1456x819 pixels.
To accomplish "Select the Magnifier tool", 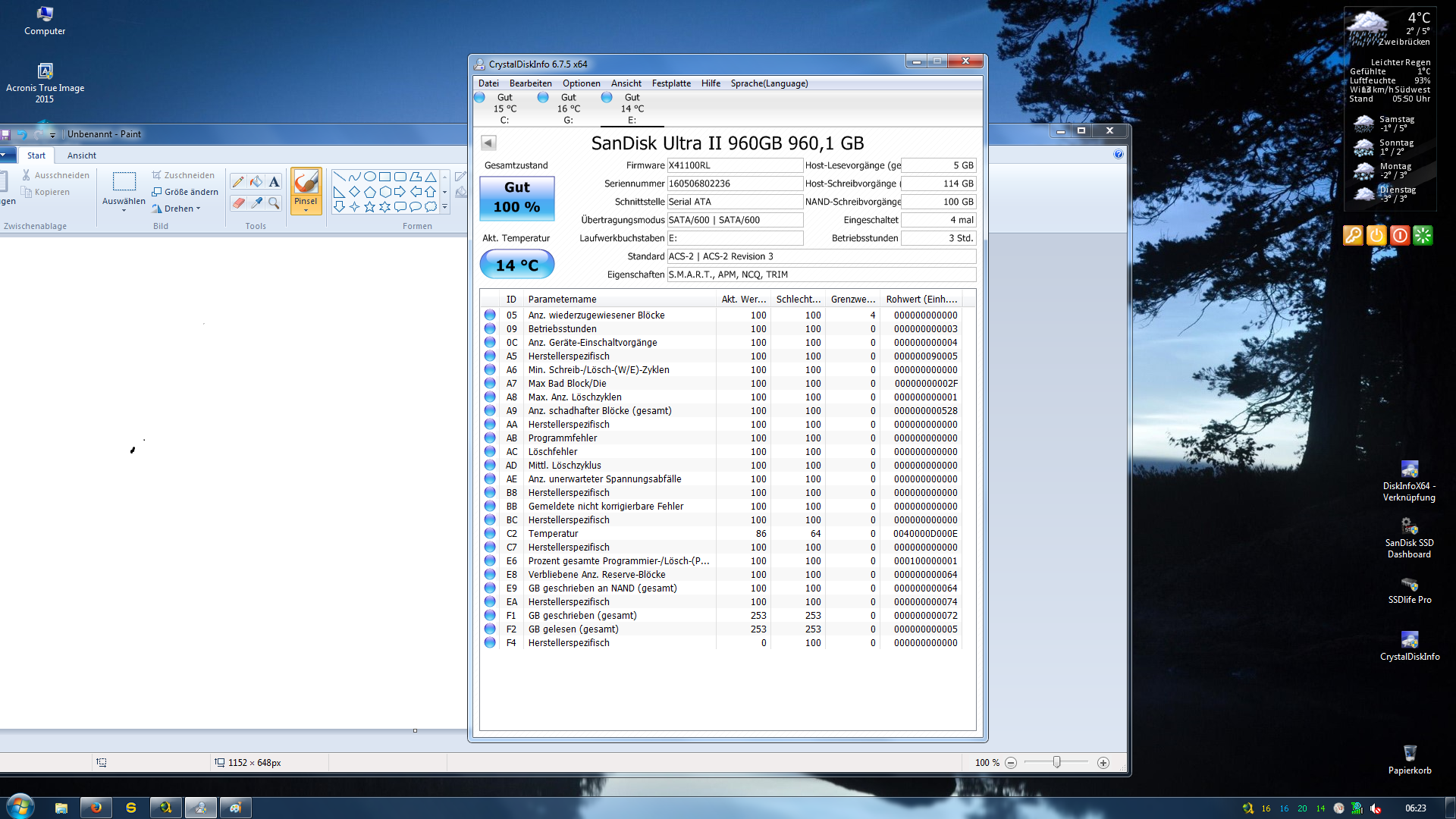I will point(275,203).
